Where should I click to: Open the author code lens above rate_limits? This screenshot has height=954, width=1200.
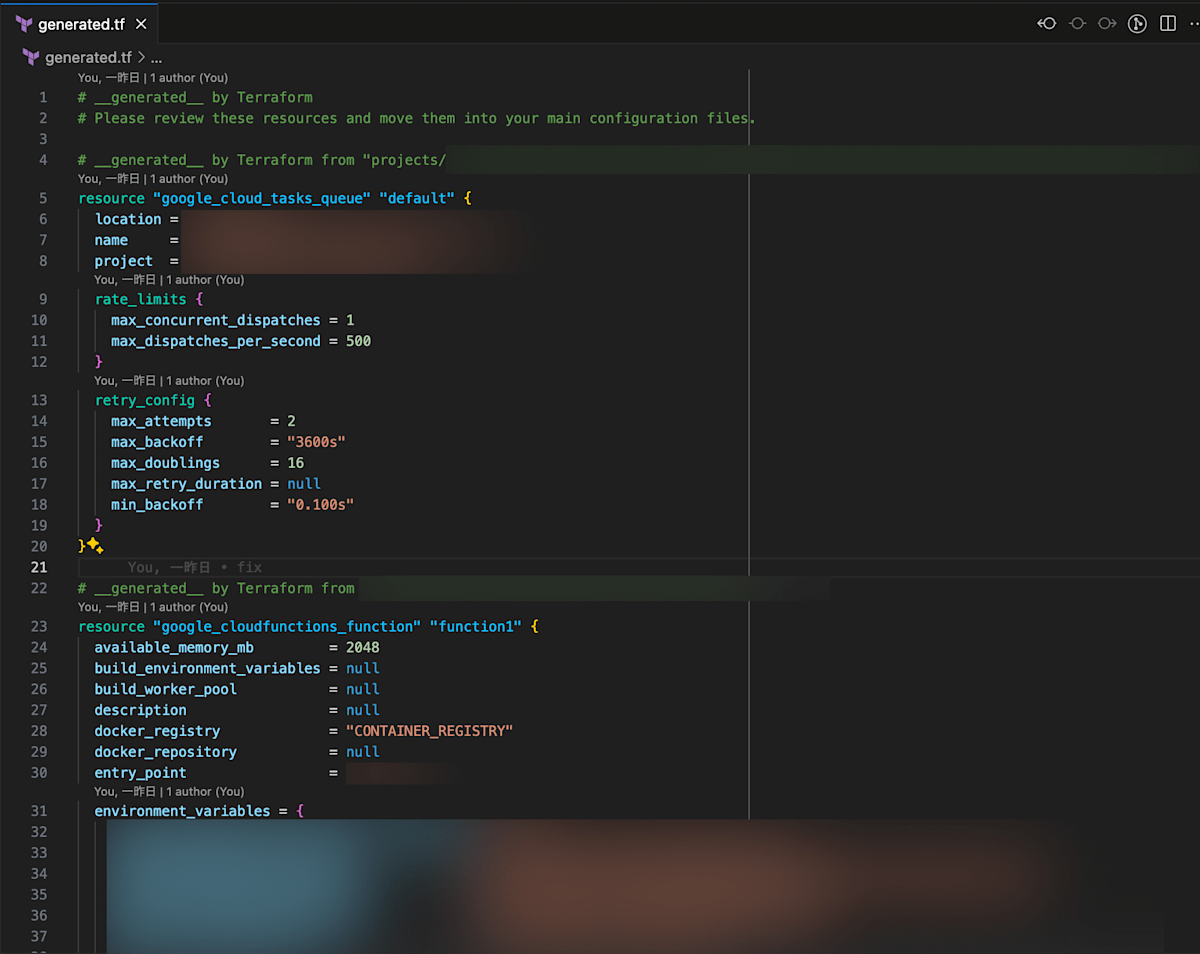(169, 280)
